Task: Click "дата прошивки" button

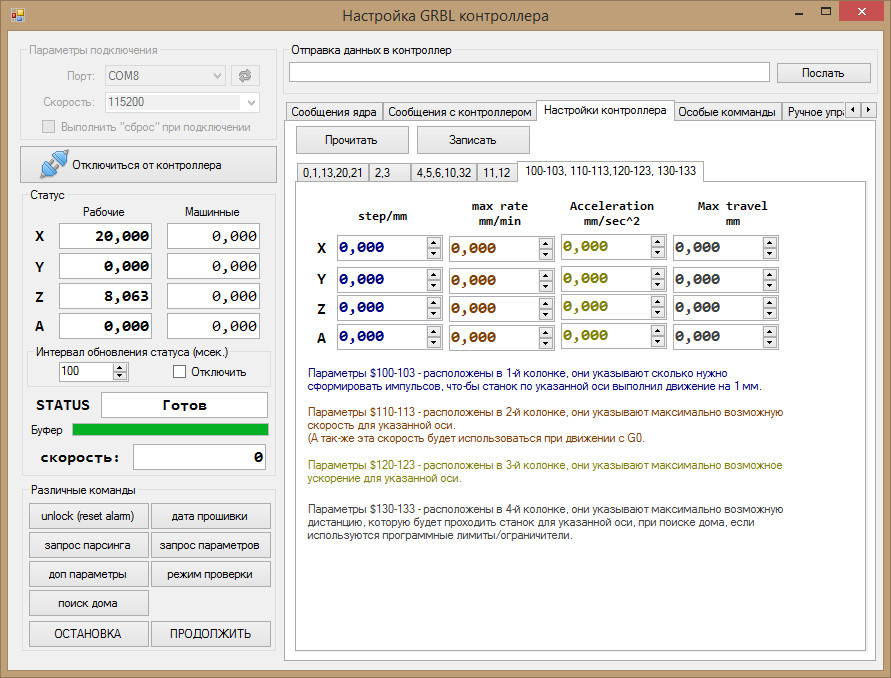Action: (x=210, y=516)
